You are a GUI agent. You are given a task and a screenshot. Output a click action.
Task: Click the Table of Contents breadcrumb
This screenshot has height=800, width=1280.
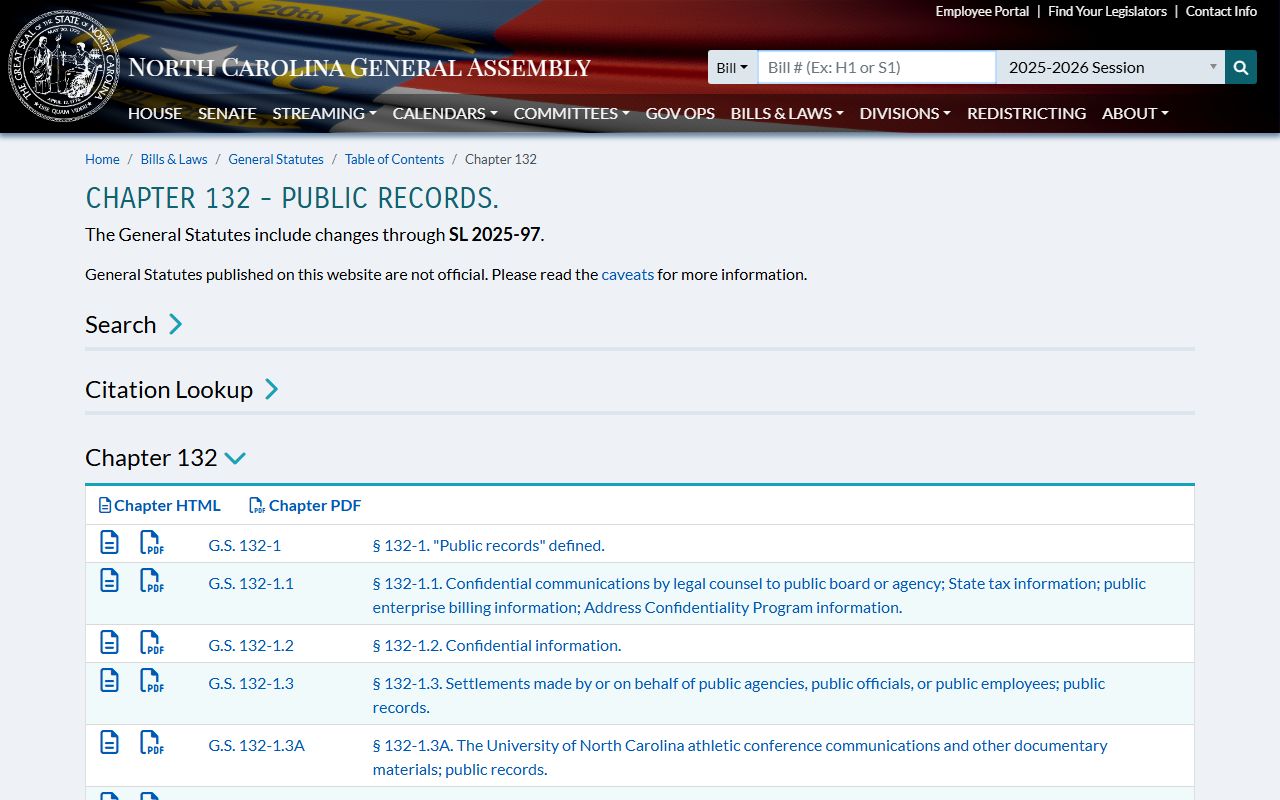(394, 159)
